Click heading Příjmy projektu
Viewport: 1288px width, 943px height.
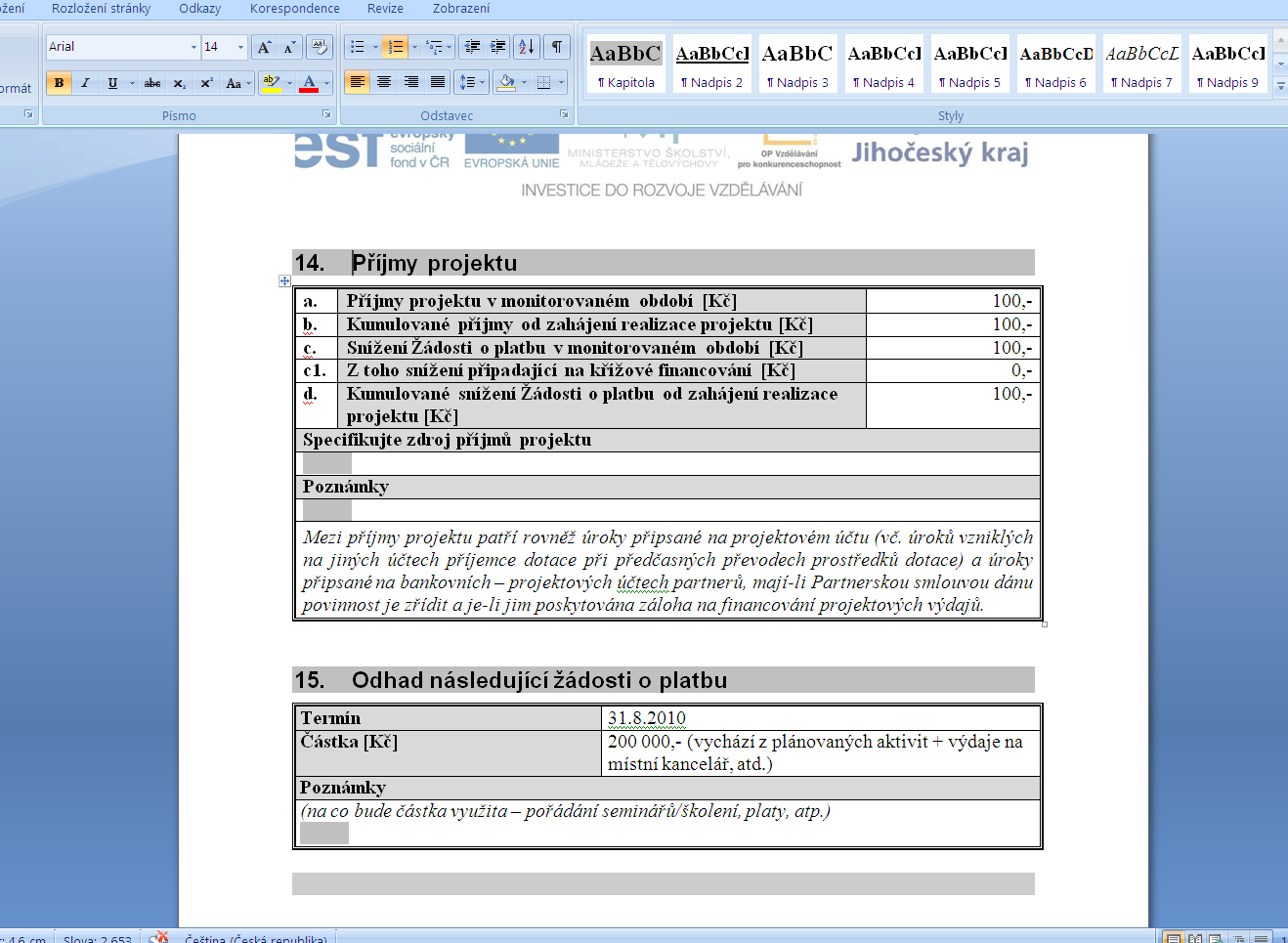point(434,263)
